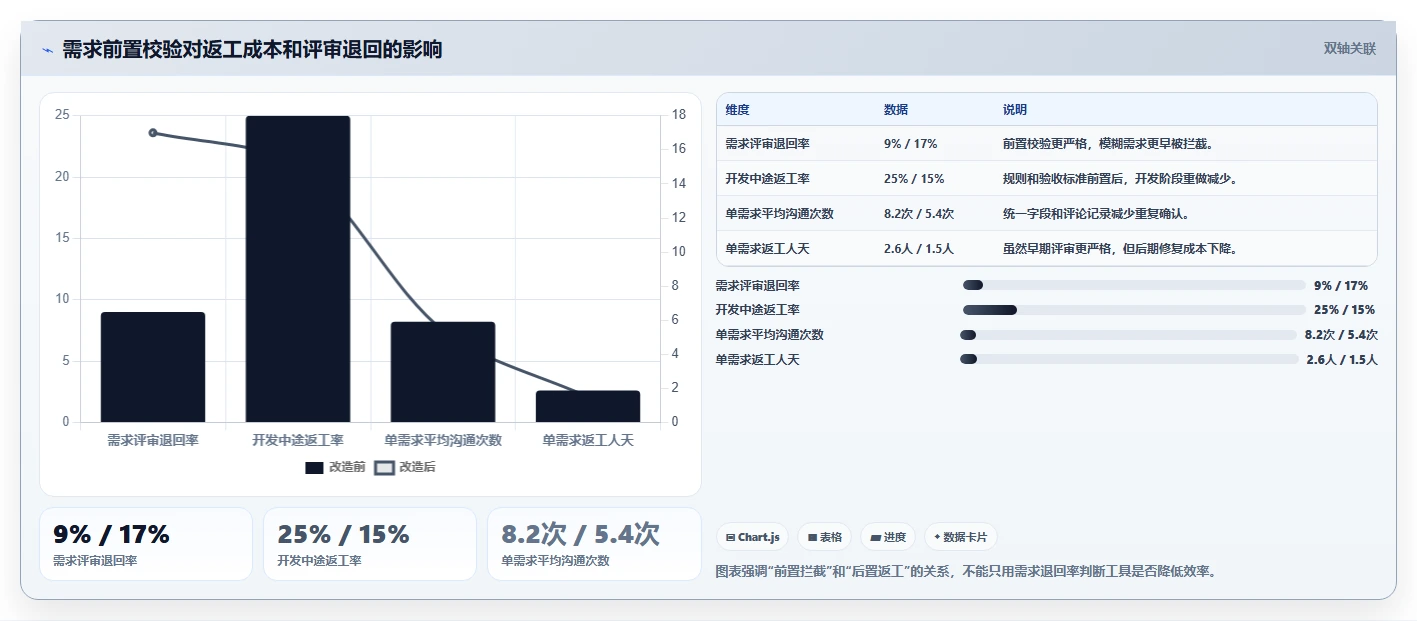Click the line's circle data point above the first bar

[x=153, y=132]
